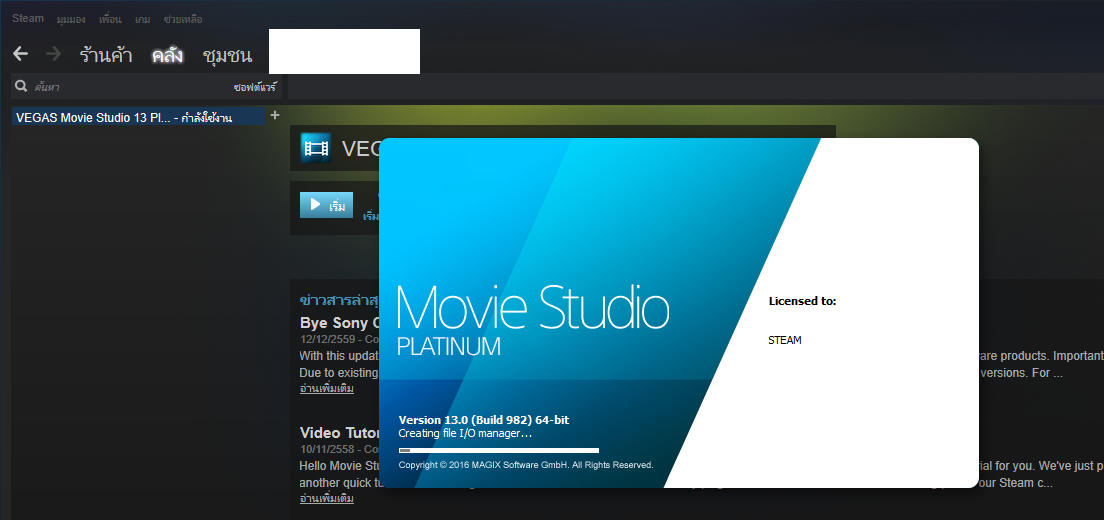This screenshot has height=520, width=1104.
Task: Click the 'STEAM' licensee text
Action: [785, 341]
